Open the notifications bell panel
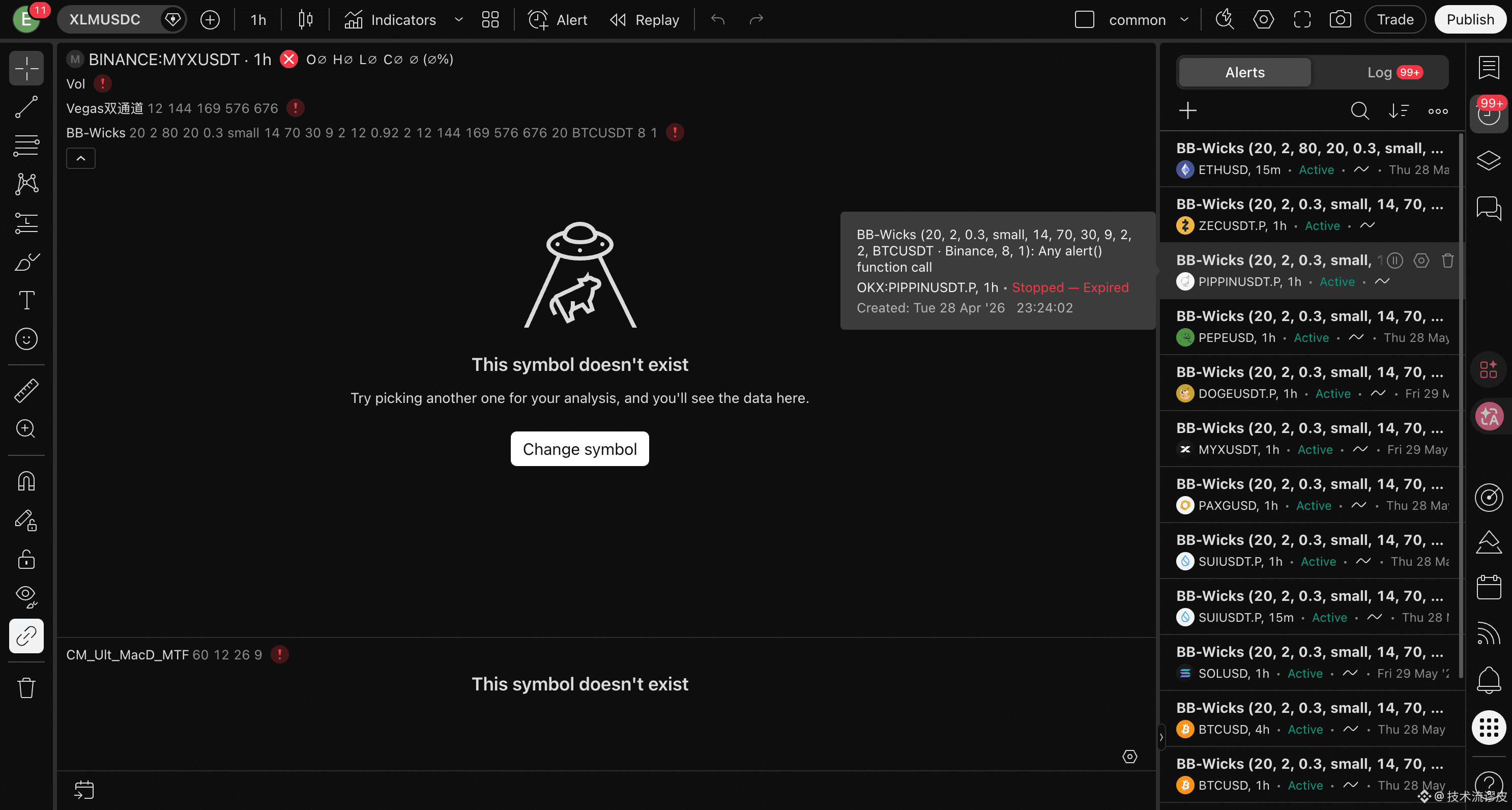The width and height of the screenshot is (1512, 810). [1489, 680]
